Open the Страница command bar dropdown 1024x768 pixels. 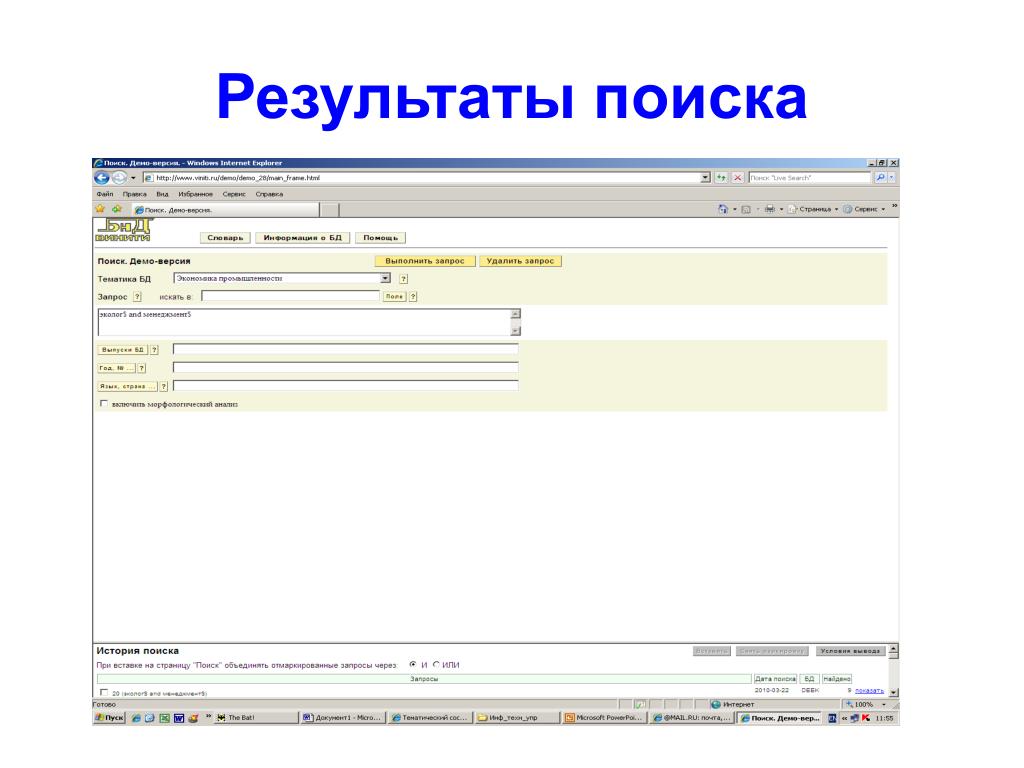click(x=813, y=209)
